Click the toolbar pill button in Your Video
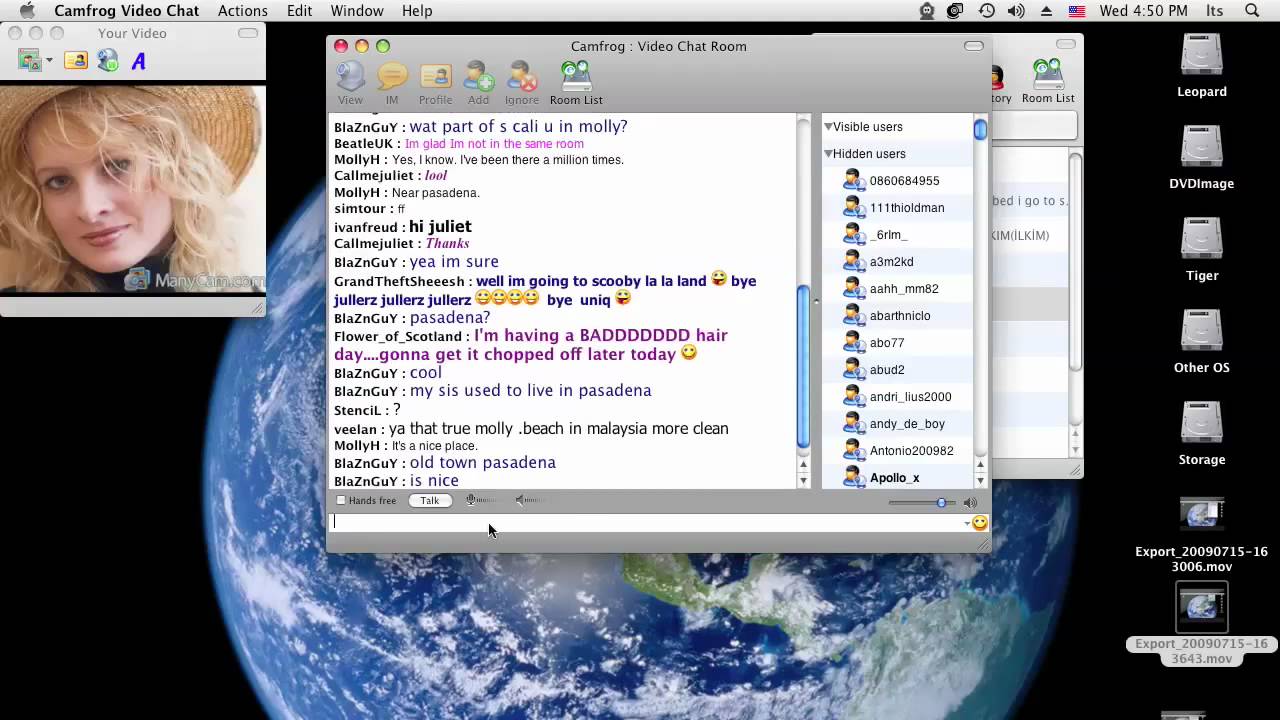The image size is (1280, 720). pyautogui.click(x=247, y=33)
